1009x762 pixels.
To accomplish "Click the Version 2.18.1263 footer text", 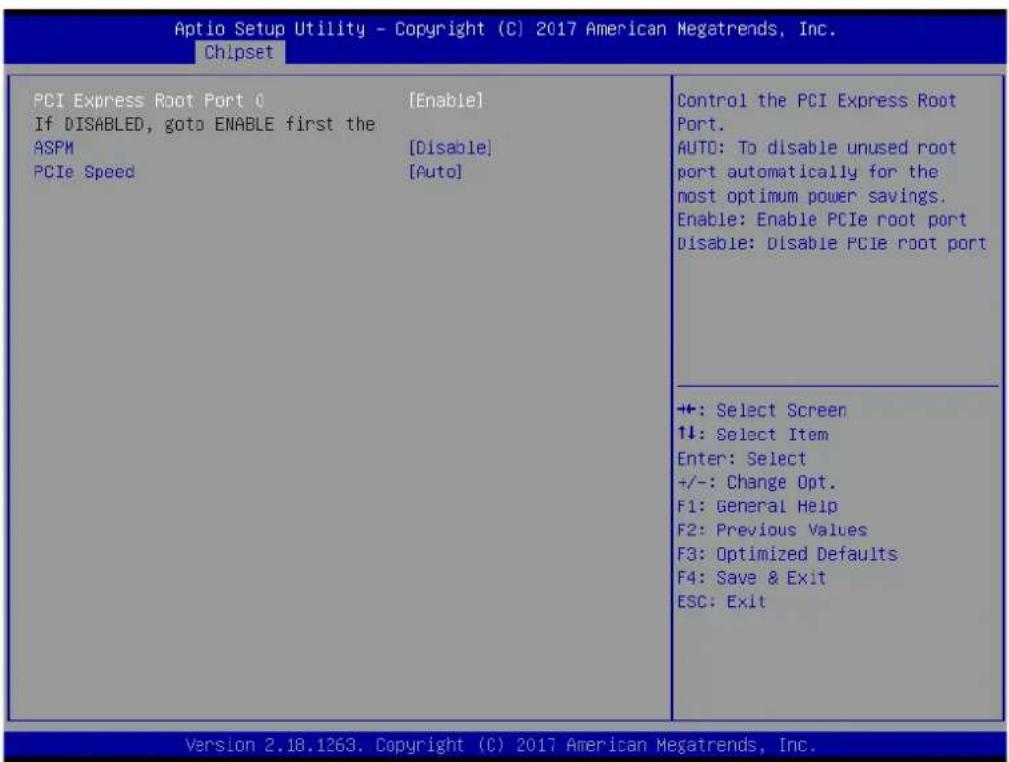I will click(x=501, y=745).
